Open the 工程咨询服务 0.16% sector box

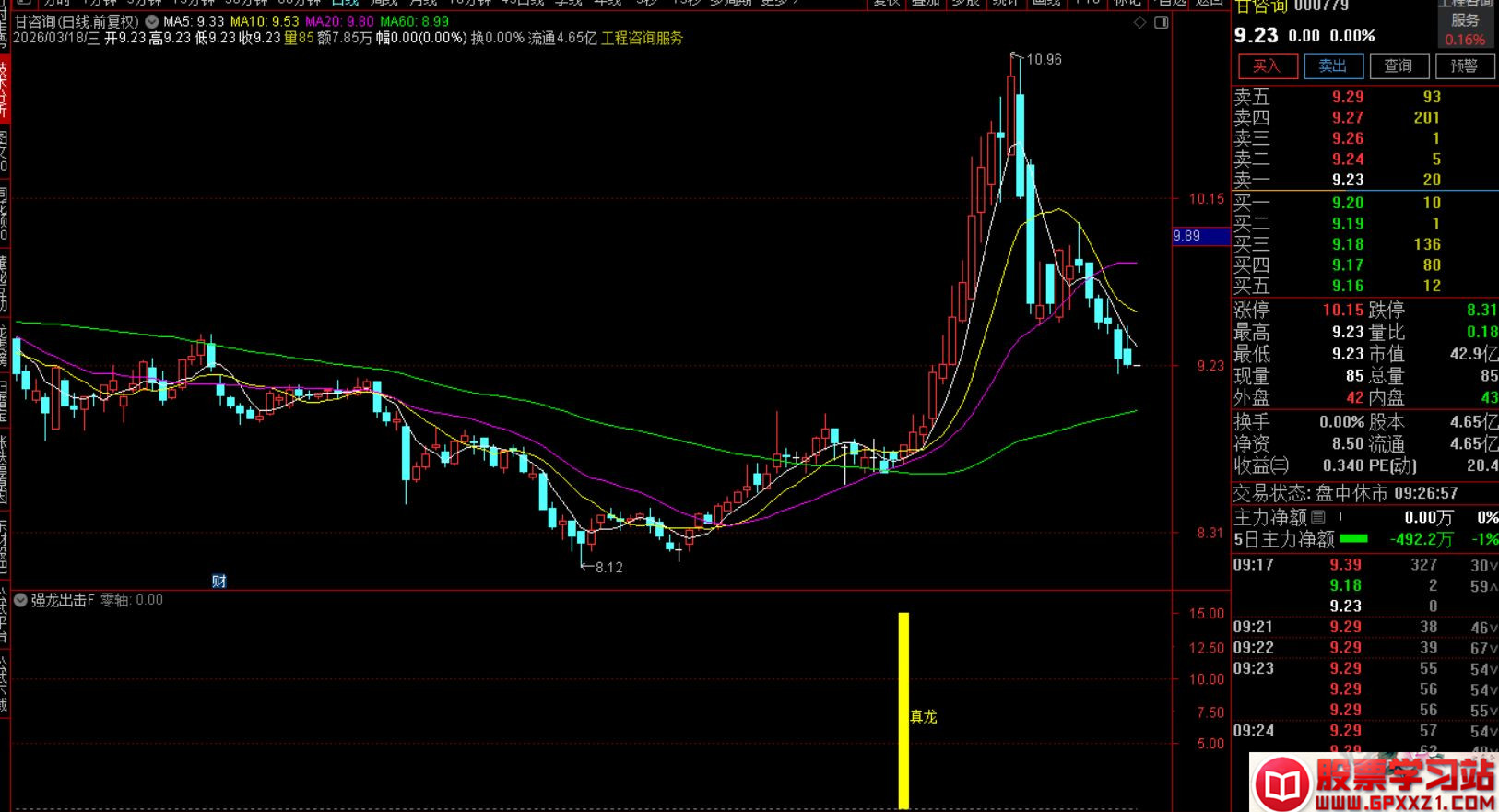coord(1466,24)
